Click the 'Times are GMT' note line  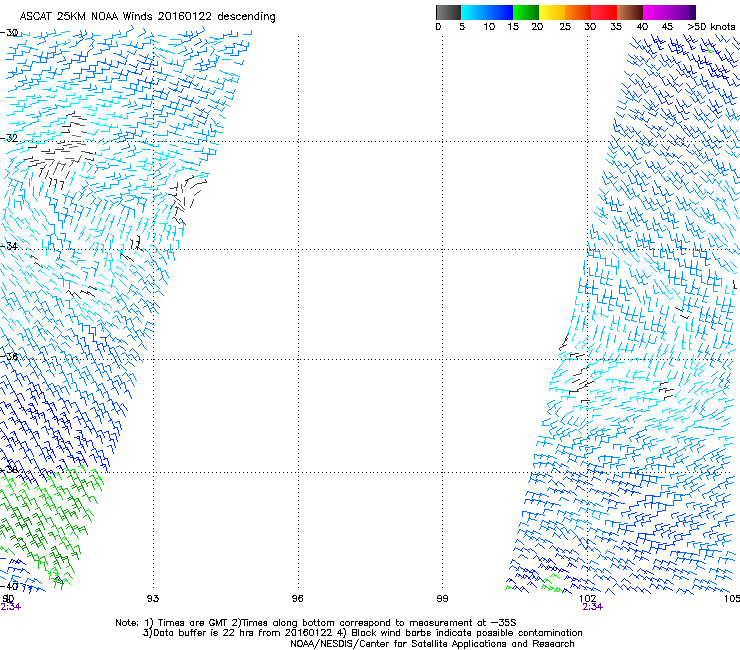click(316, 623)
